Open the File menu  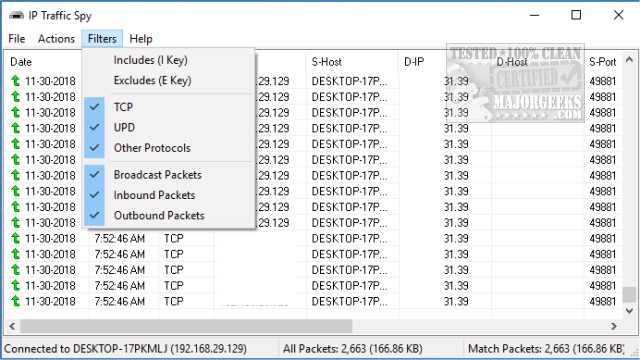pyautogui.click(x=17, y=39)
